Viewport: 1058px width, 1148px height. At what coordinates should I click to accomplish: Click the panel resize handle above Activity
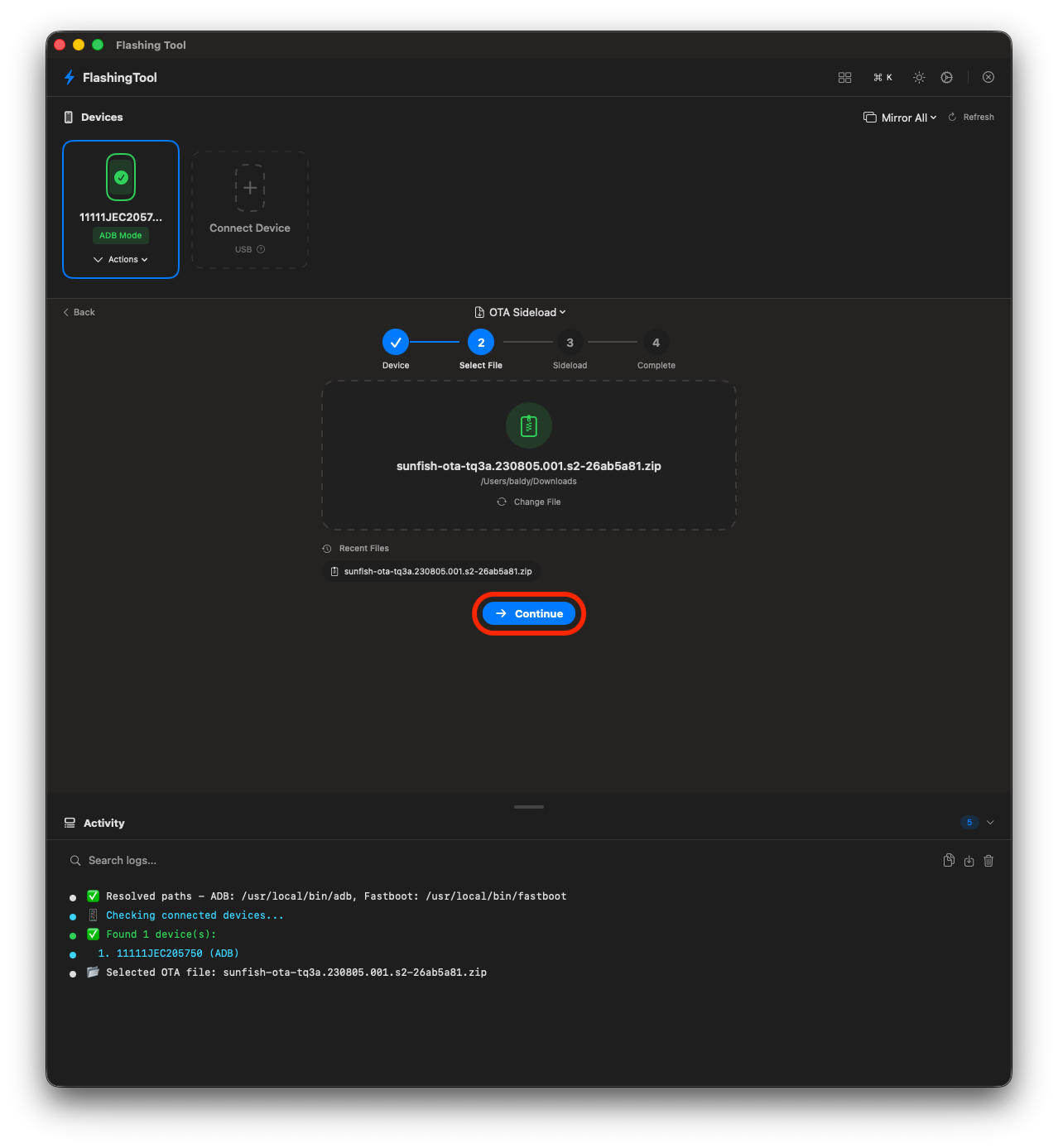pos(529,807)
